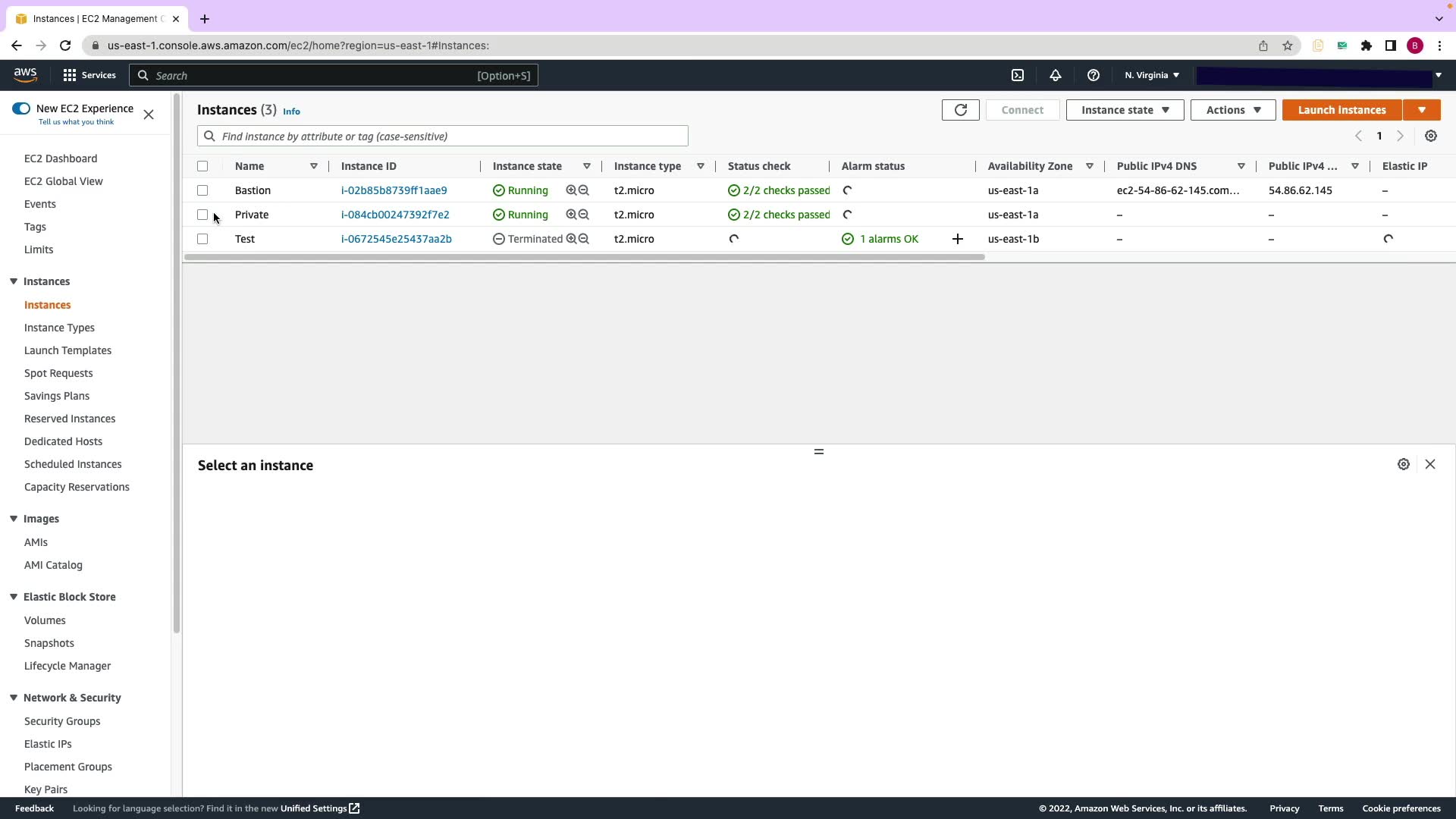Open the notifications bell icon
Viewport: 1456px width, 819px height.
1055,75
